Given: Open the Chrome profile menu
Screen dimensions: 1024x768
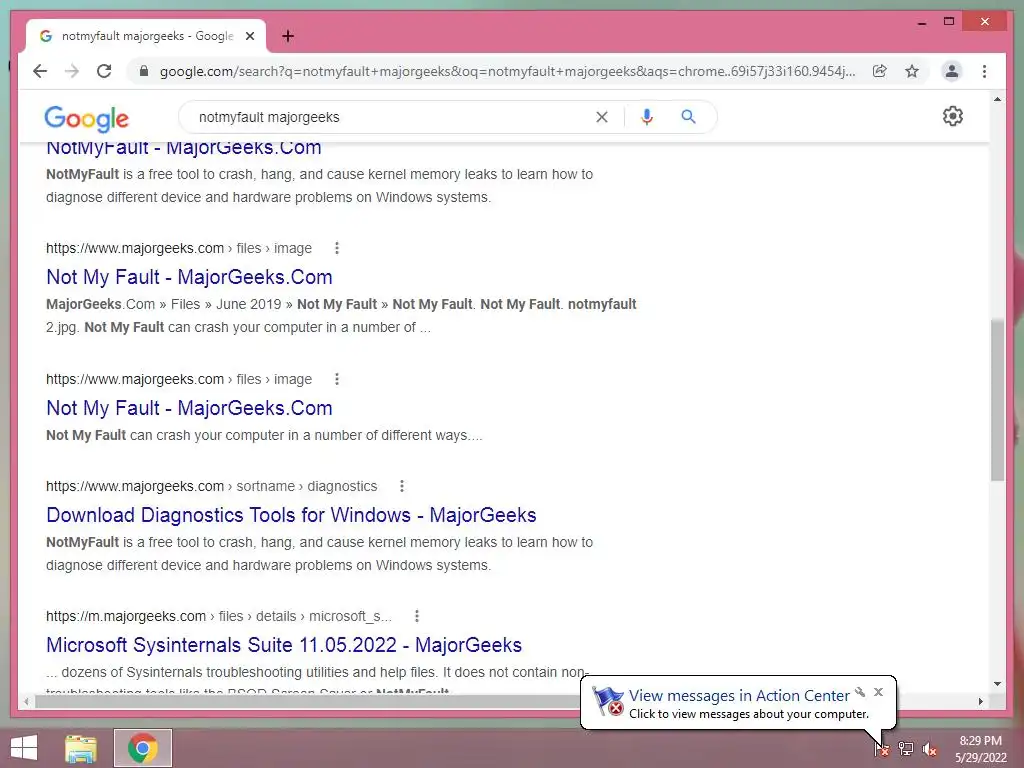Looking at the screenshot, I should [x=952, y=71].
